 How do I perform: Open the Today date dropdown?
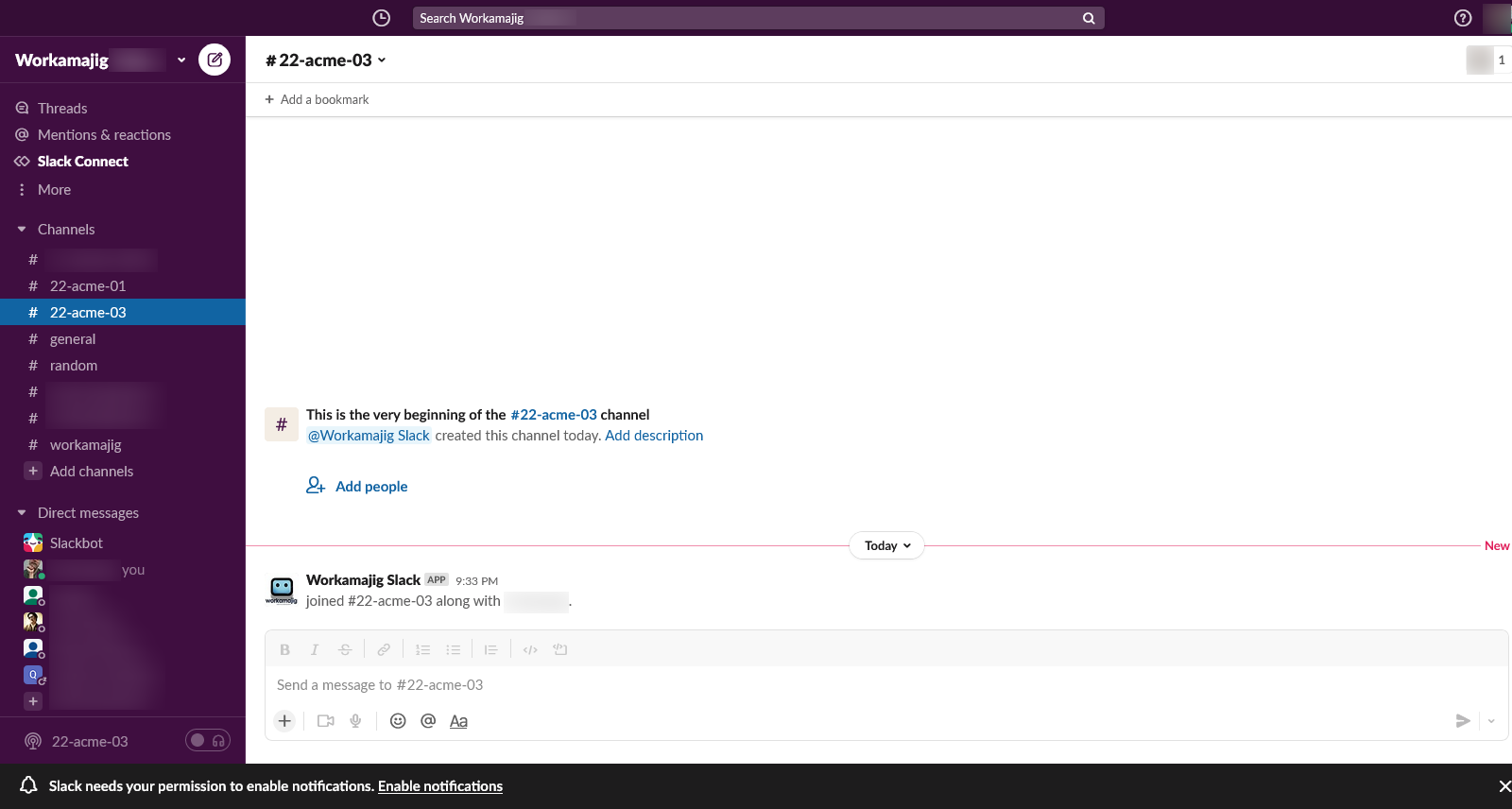click(x=887, y=545)
